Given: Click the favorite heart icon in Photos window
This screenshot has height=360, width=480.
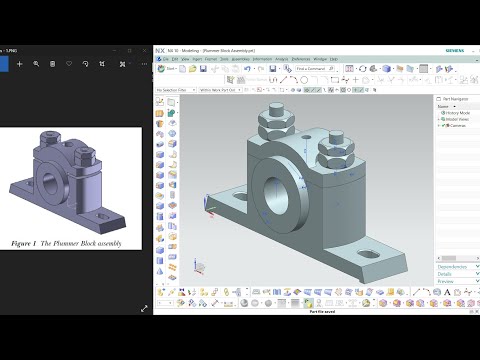Looking at the screenshot, I should (69, 64).
